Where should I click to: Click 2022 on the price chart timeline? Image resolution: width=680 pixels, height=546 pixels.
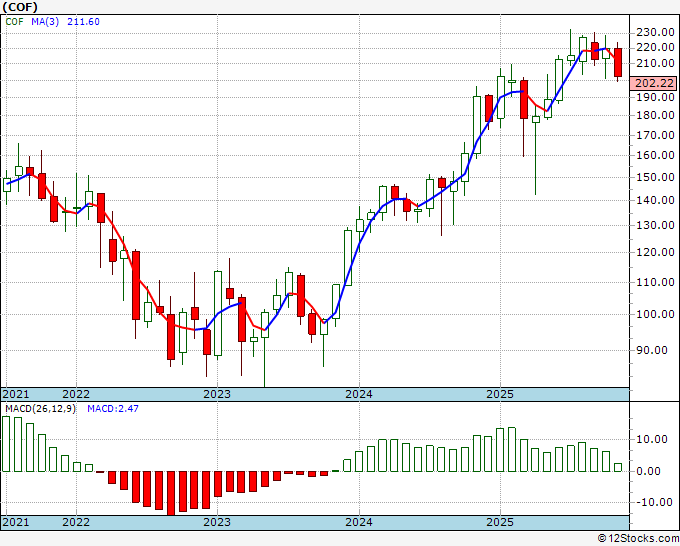pyautogui.click(x=76, y=394)
